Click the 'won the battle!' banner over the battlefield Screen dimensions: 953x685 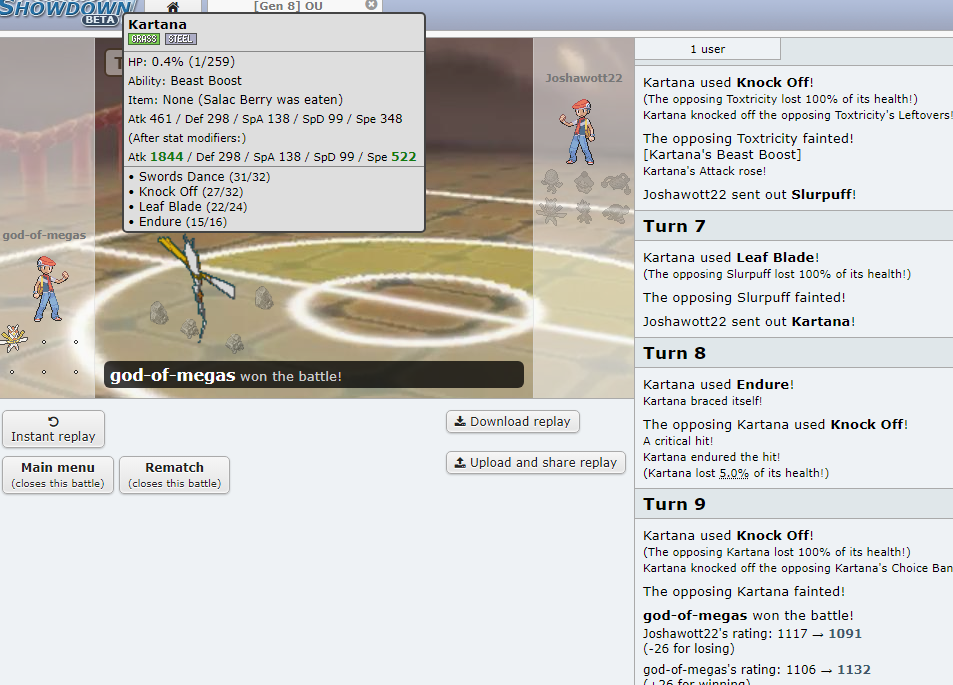tap(314, 375)
